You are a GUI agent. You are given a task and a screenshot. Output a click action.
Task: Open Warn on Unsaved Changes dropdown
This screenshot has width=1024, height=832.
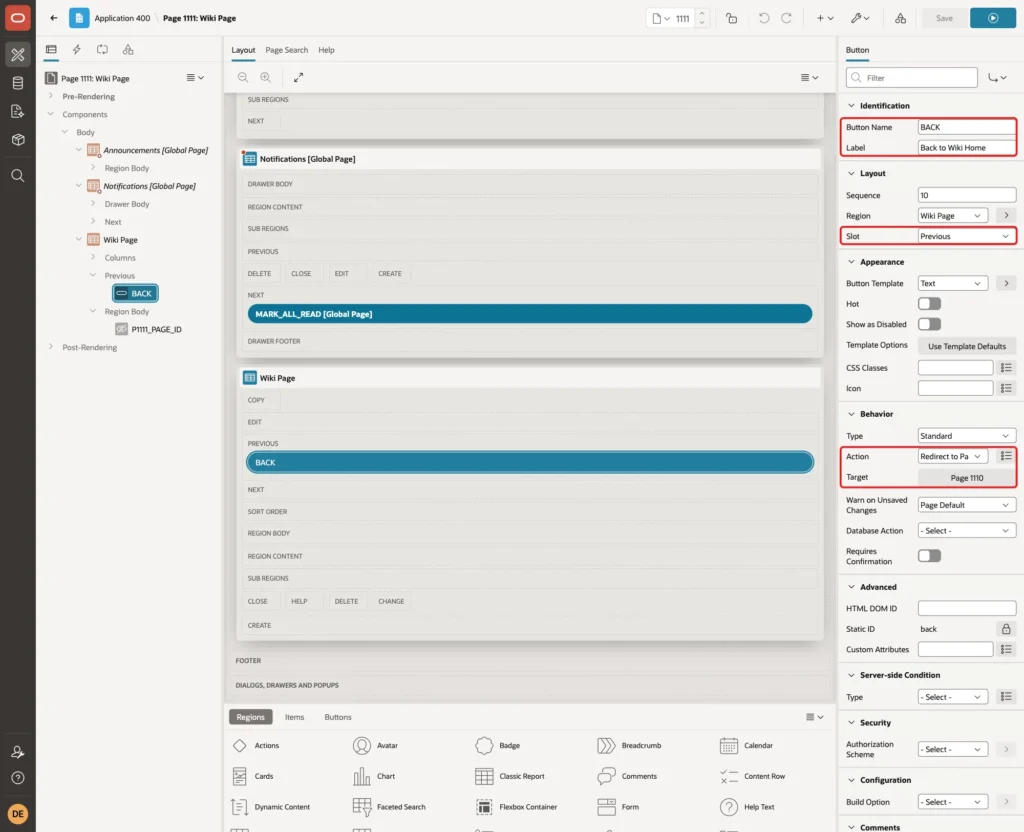967,505
